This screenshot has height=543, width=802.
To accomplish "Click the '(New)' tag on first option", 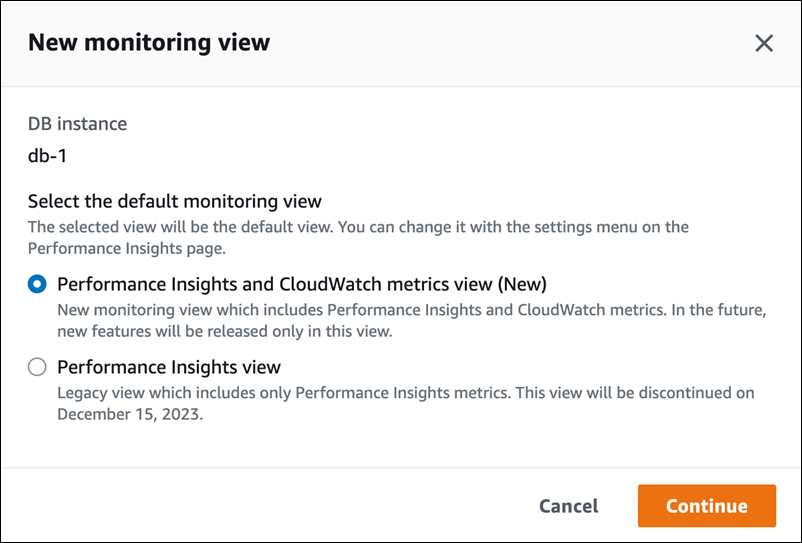I will click(x=520, y=283).
